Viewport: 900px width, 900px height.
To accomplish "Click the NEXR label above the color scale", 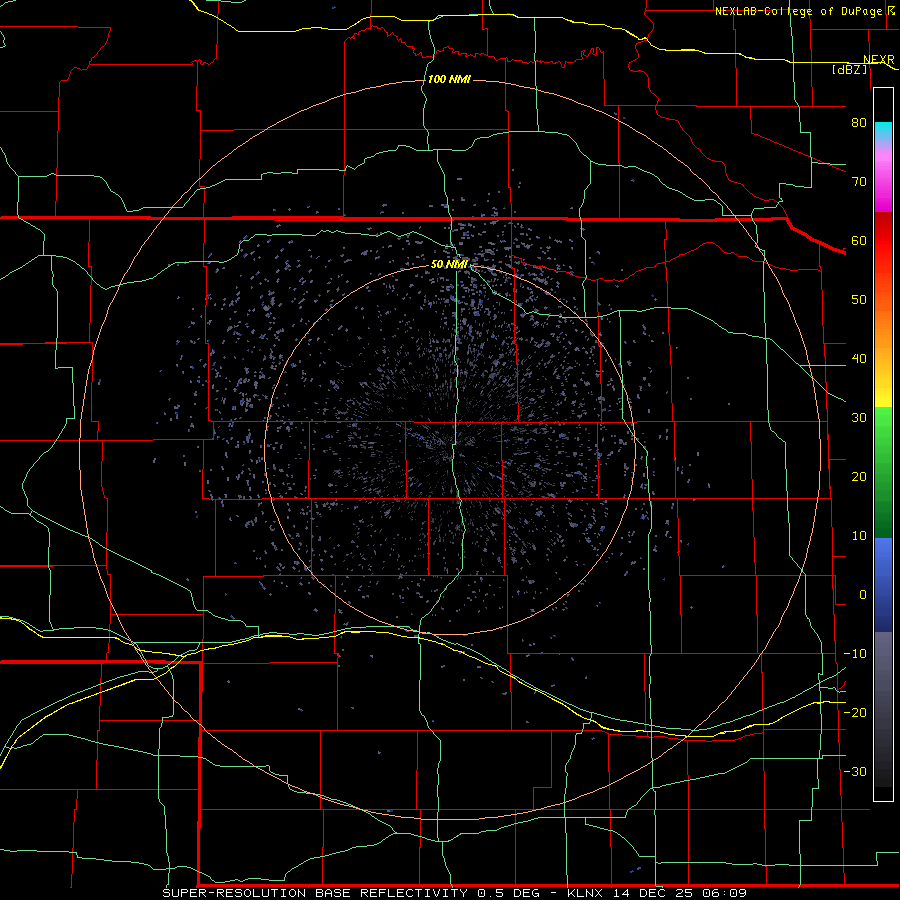I will click(x=879, y=59).
